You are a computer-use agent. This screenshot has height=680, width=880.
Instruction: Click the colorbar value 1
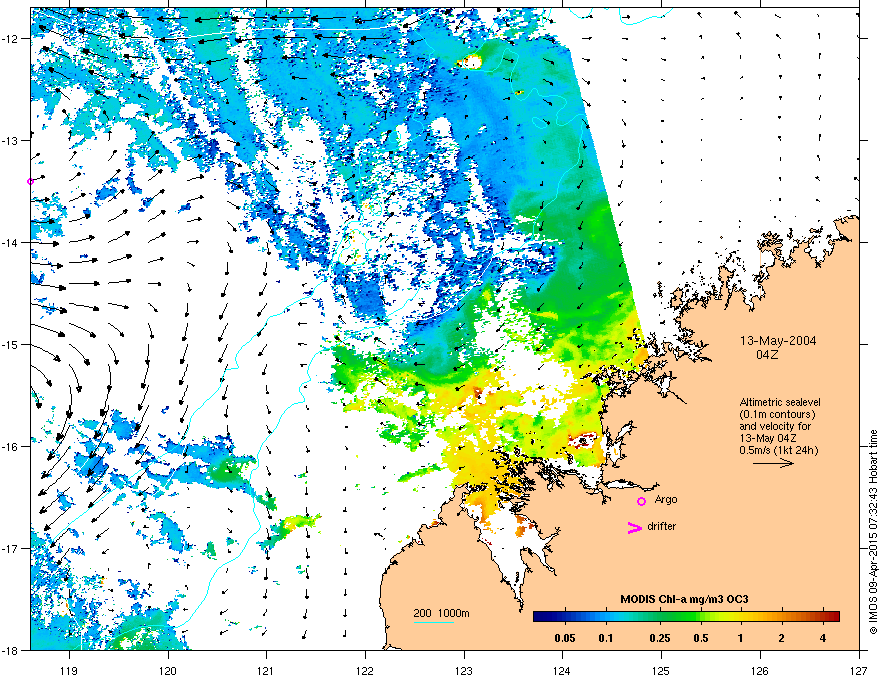pos(741,638)
